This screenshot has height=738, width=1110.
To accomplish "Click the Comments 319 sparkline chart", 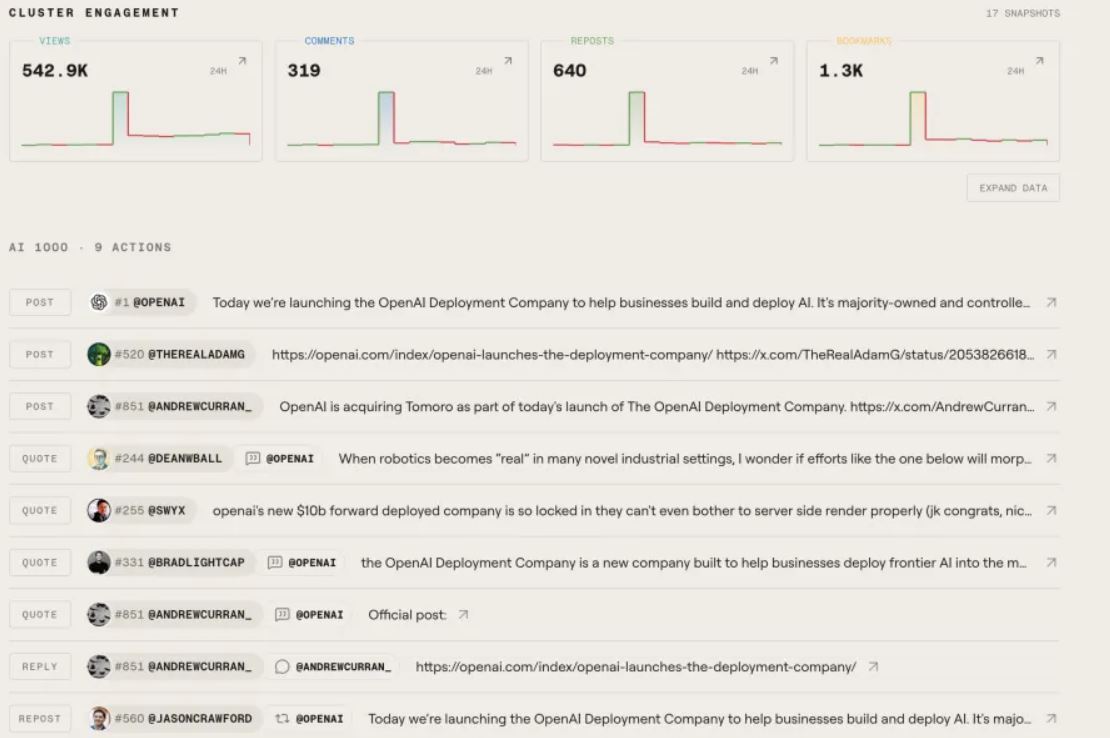I will (401, 119).
